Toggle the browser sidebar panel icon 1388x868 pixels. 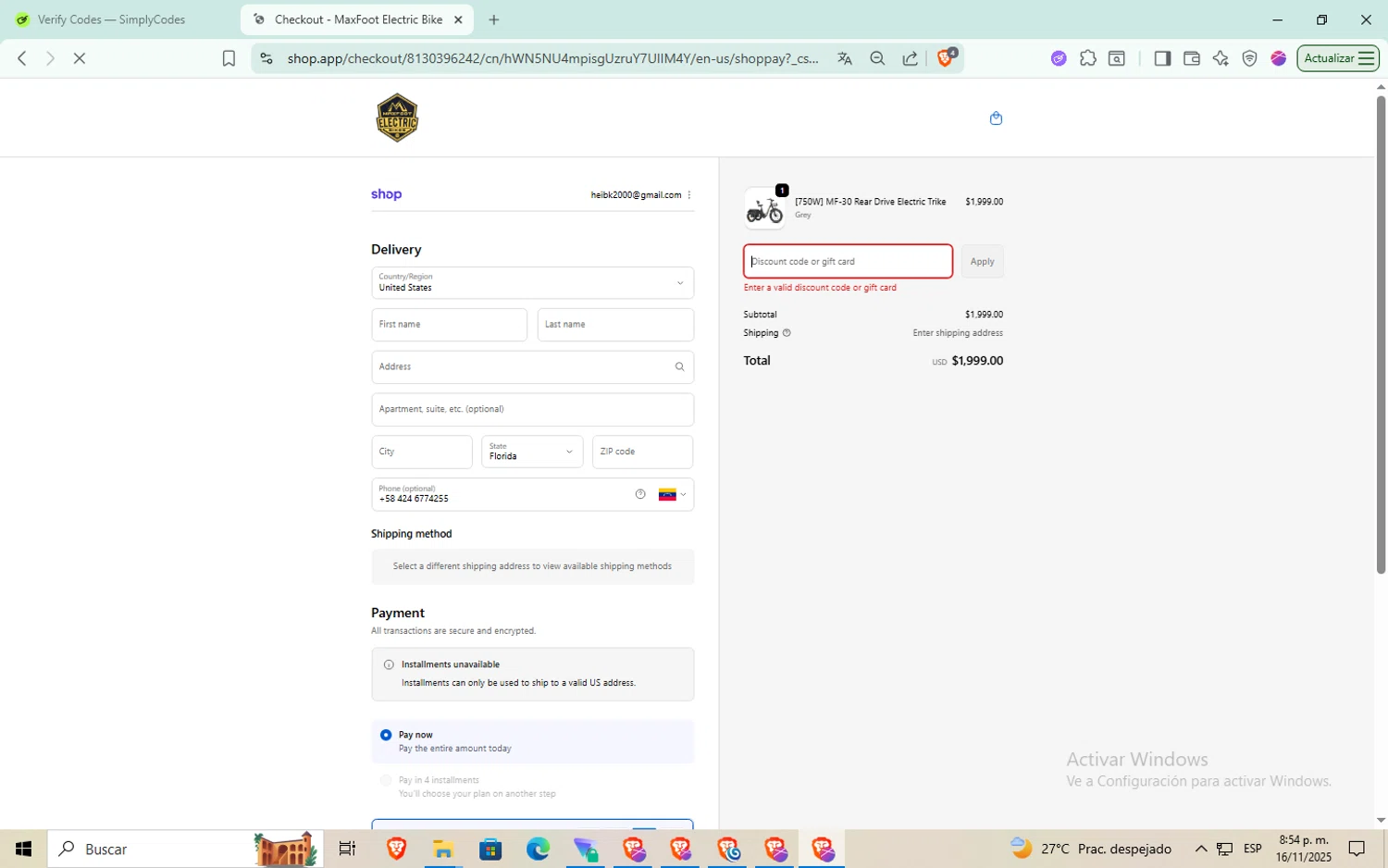[x=1162, y=58]
